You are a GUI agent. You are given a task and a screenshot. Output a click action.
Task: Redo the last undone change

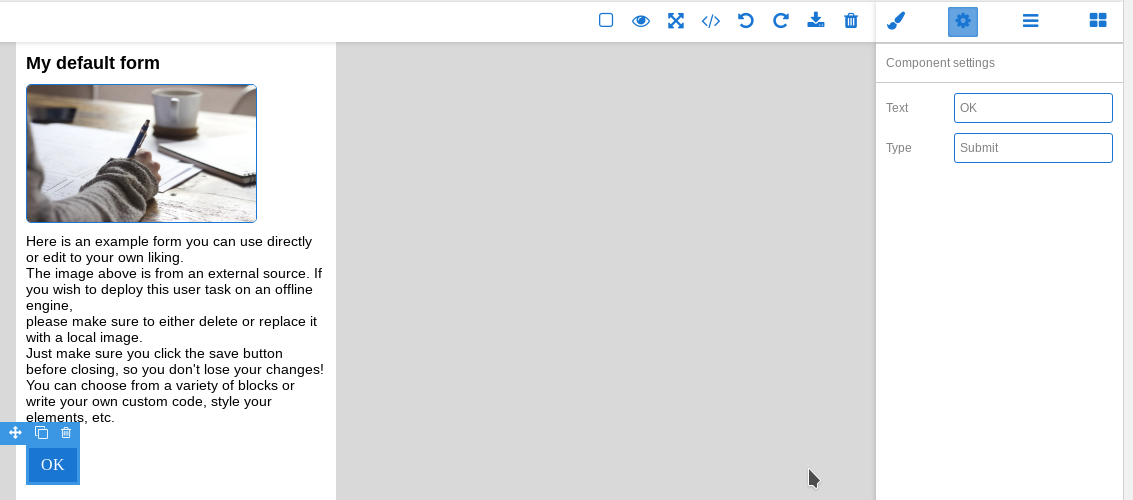[781, 20]
